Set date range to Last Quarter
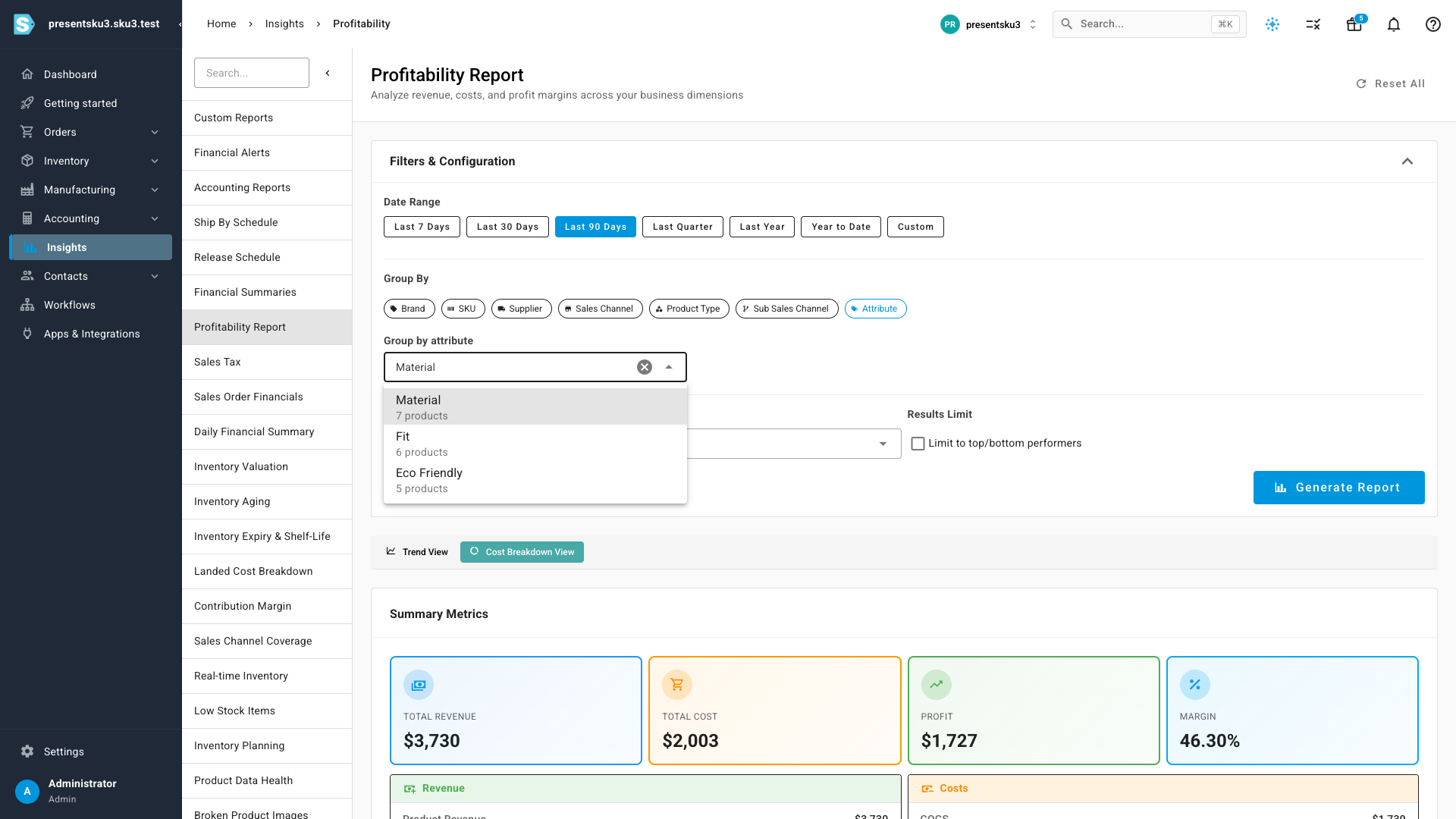The height and width of the screenshot is (819, 1456). 682,227
